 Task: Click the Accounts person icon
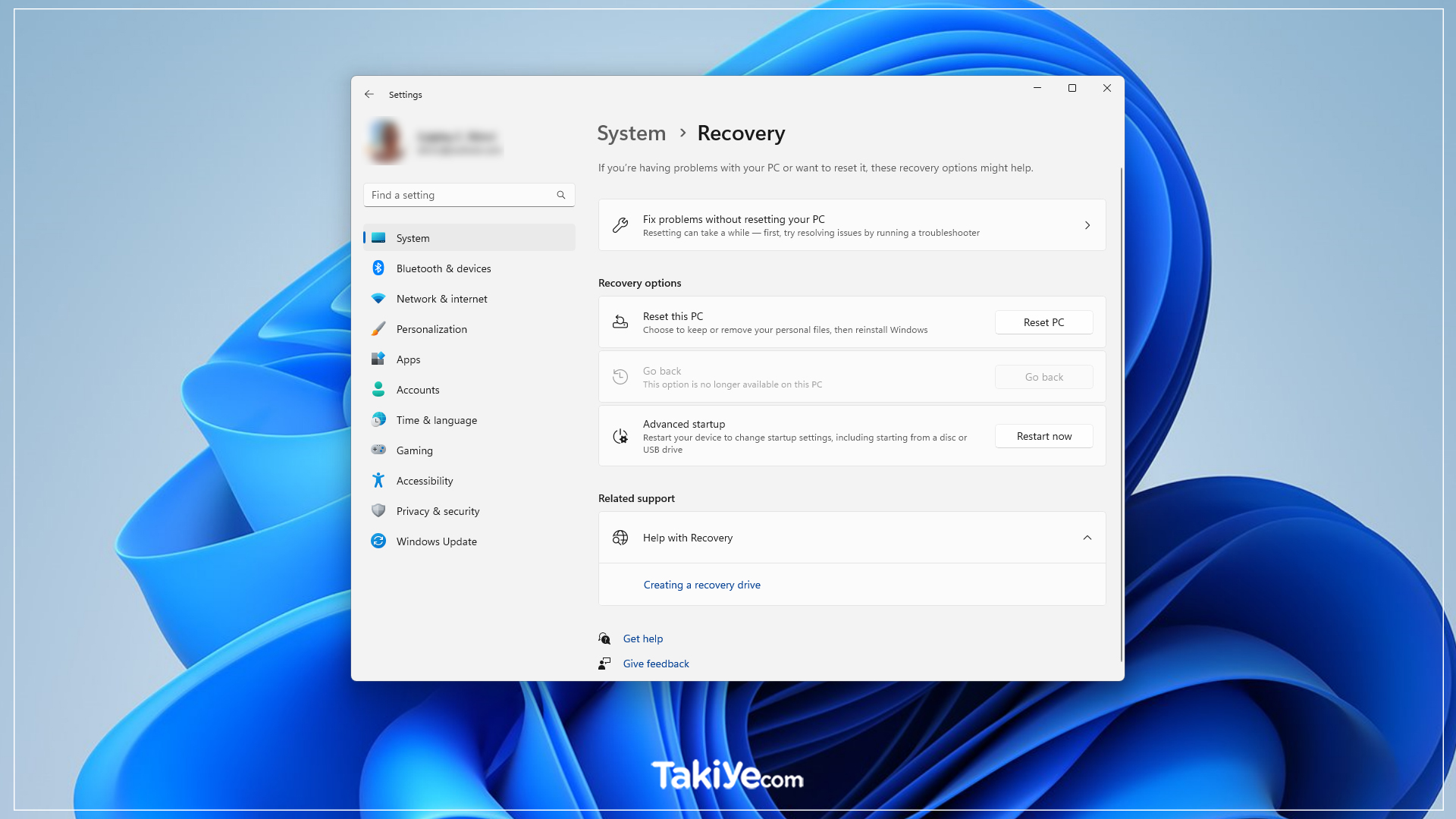coord(378,389)
